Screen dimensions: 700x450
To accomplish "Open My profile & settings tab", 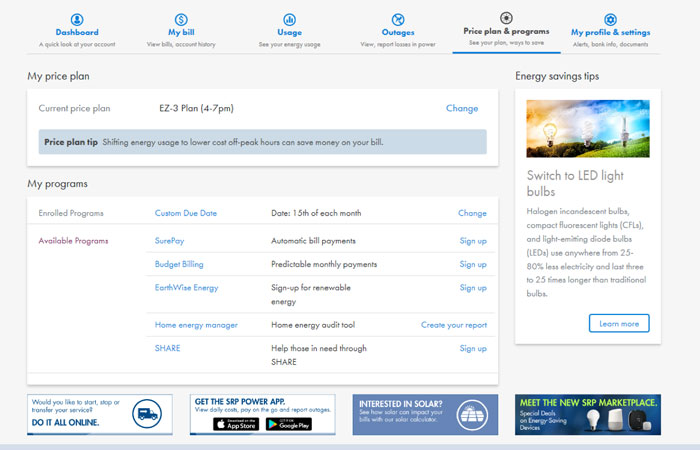I will (x=610, y=33).
